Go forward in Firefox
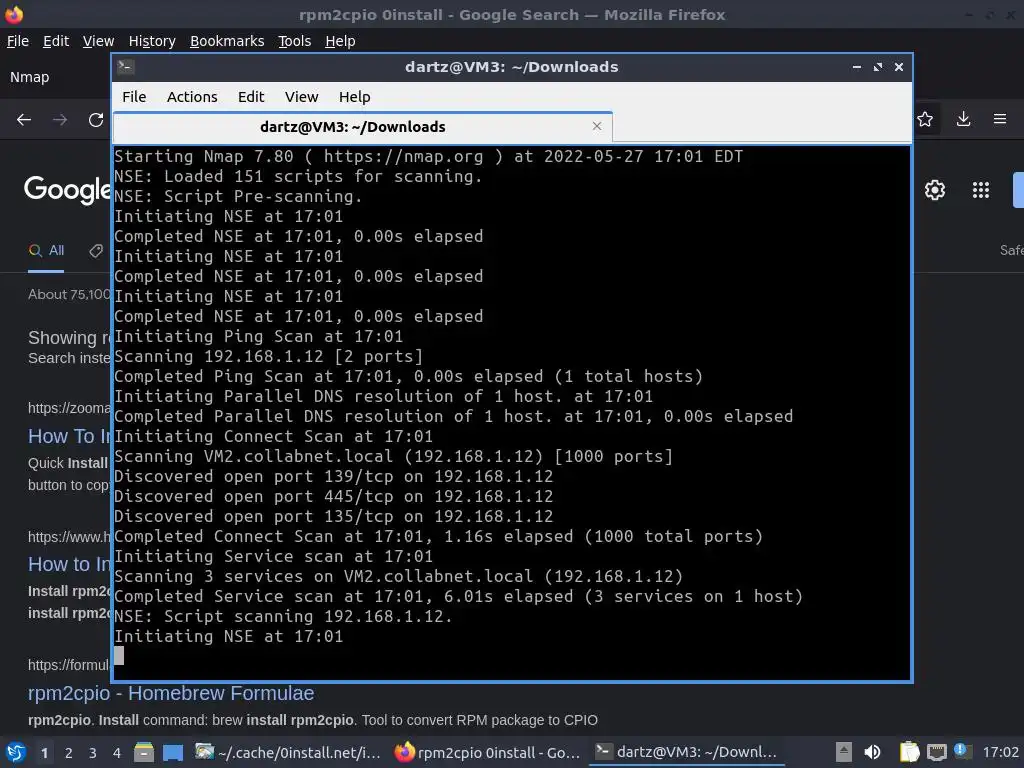 [x=60, y=120]
